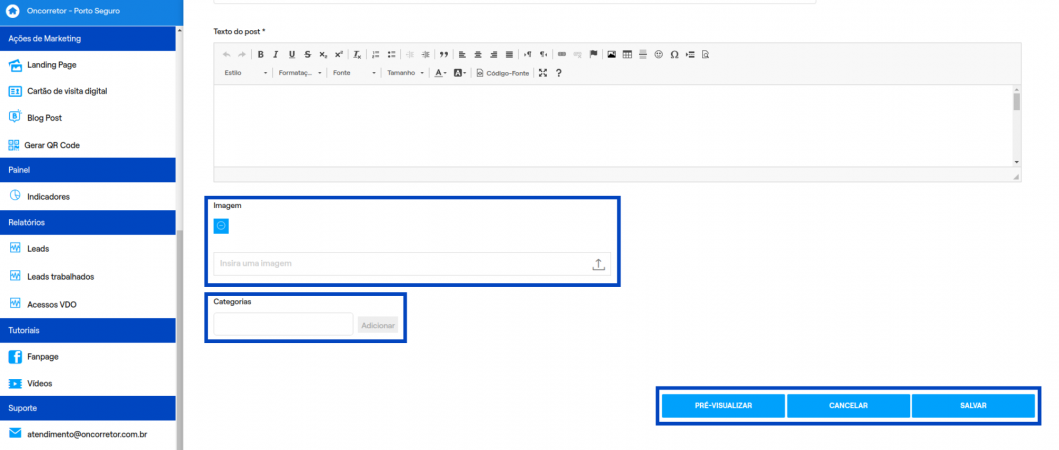
Task: Click the Insira uma imagem field
Action: point(412,264)
